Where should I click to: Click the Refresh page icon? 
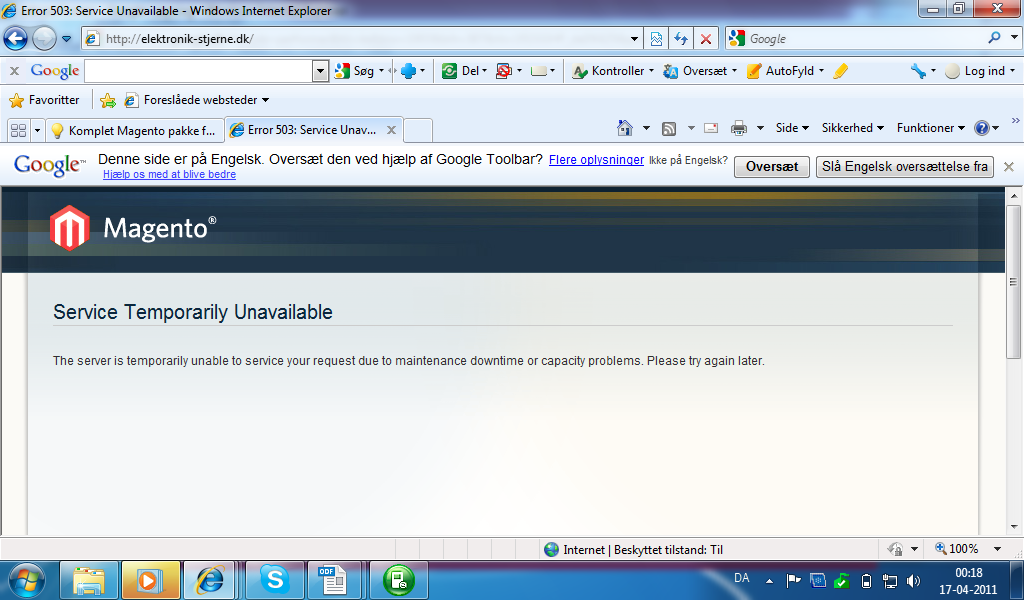[x=681, y=39]
